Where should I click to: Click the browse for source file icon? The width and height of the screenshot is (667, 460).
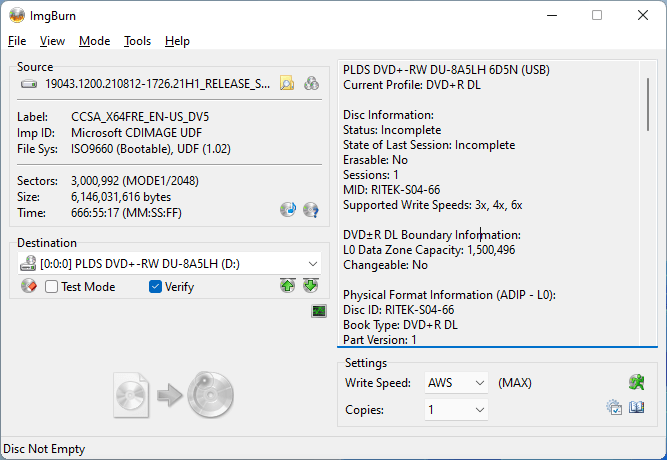[x=287, y=84]
